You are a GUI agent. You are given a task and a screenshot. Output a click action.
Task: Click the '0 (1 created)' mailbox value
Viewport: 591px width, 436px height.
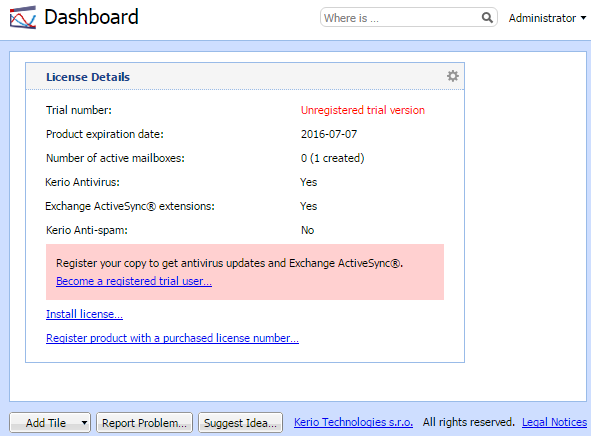click(x=332, y=158)
